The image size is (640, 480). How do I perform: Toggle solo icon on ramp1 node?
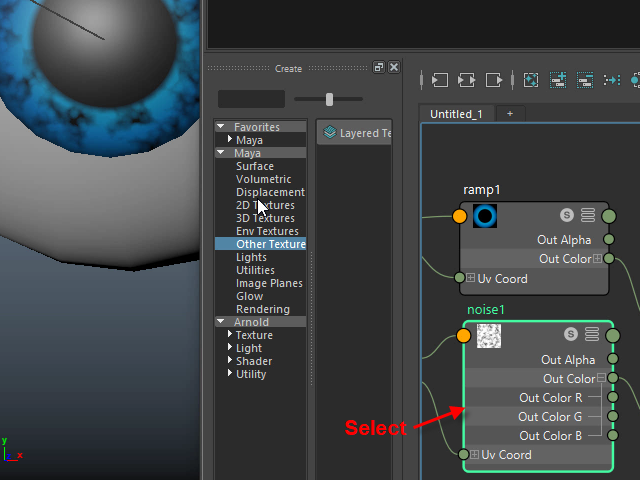coord(567,215)
